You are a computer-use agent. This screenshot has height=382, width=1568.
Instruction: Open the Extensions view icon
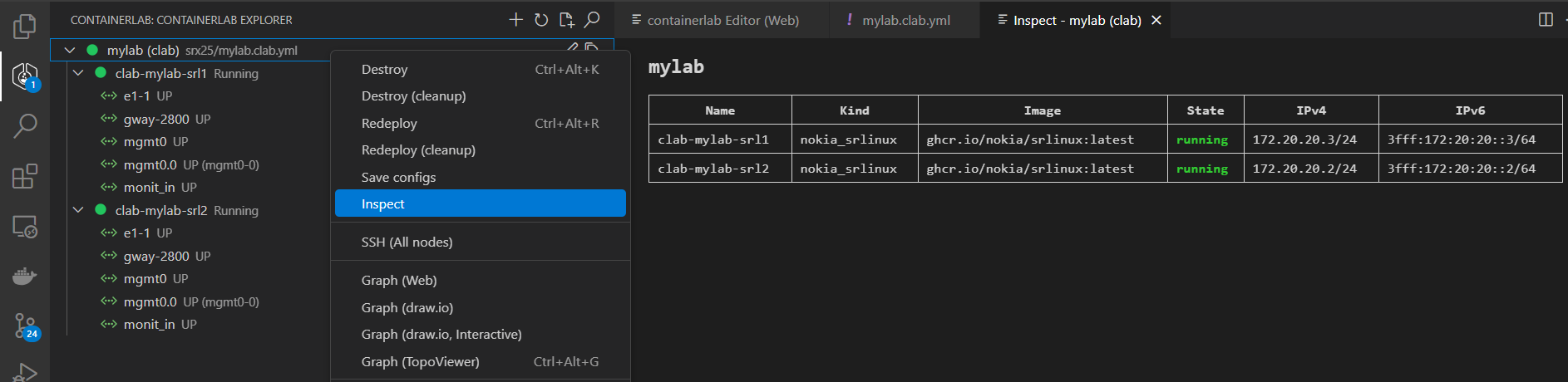25,176
